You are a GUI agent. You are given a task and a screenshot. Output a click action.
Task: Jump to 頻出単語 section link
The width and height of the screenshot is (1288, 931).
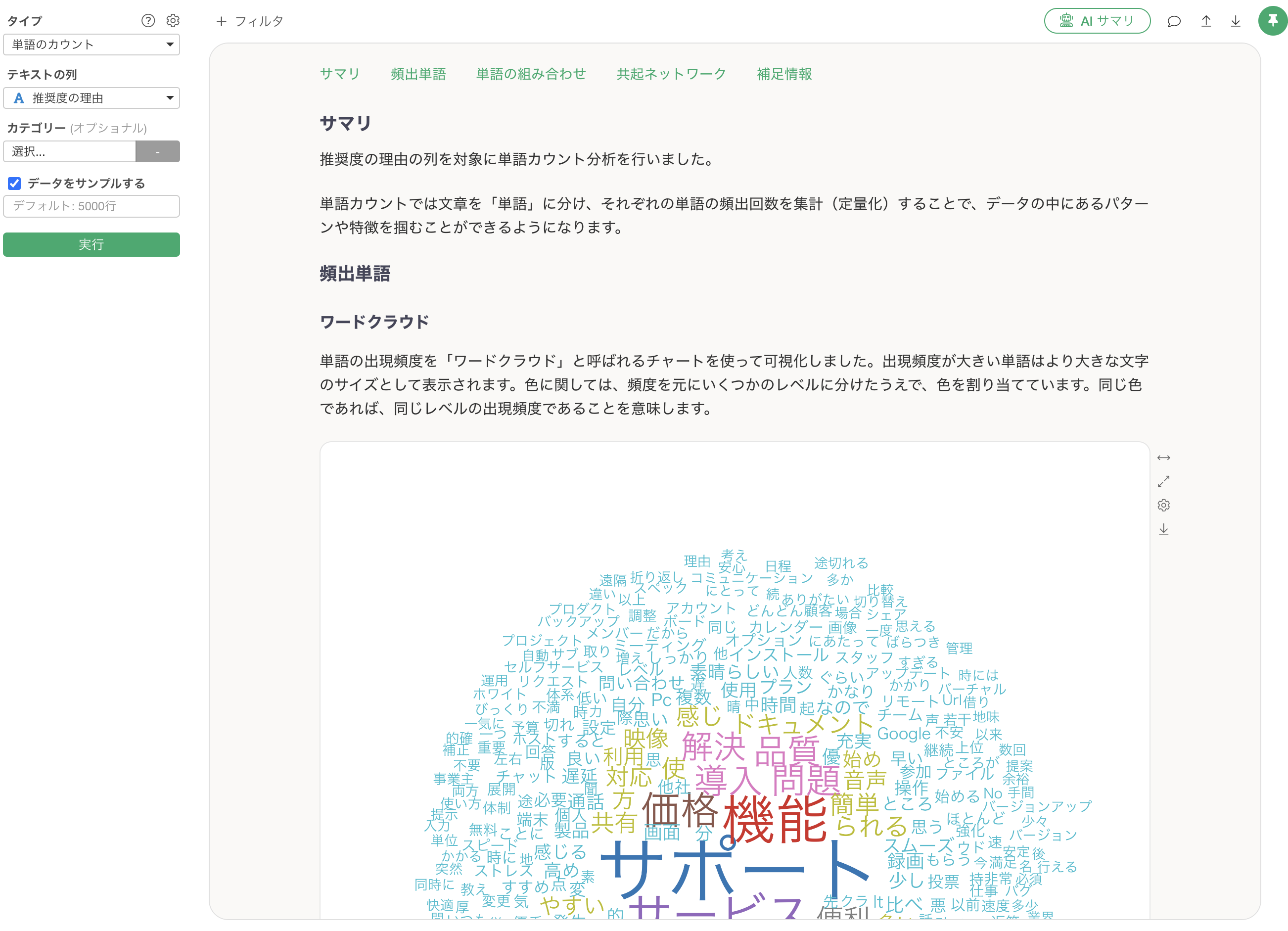(x=418, y=74)
